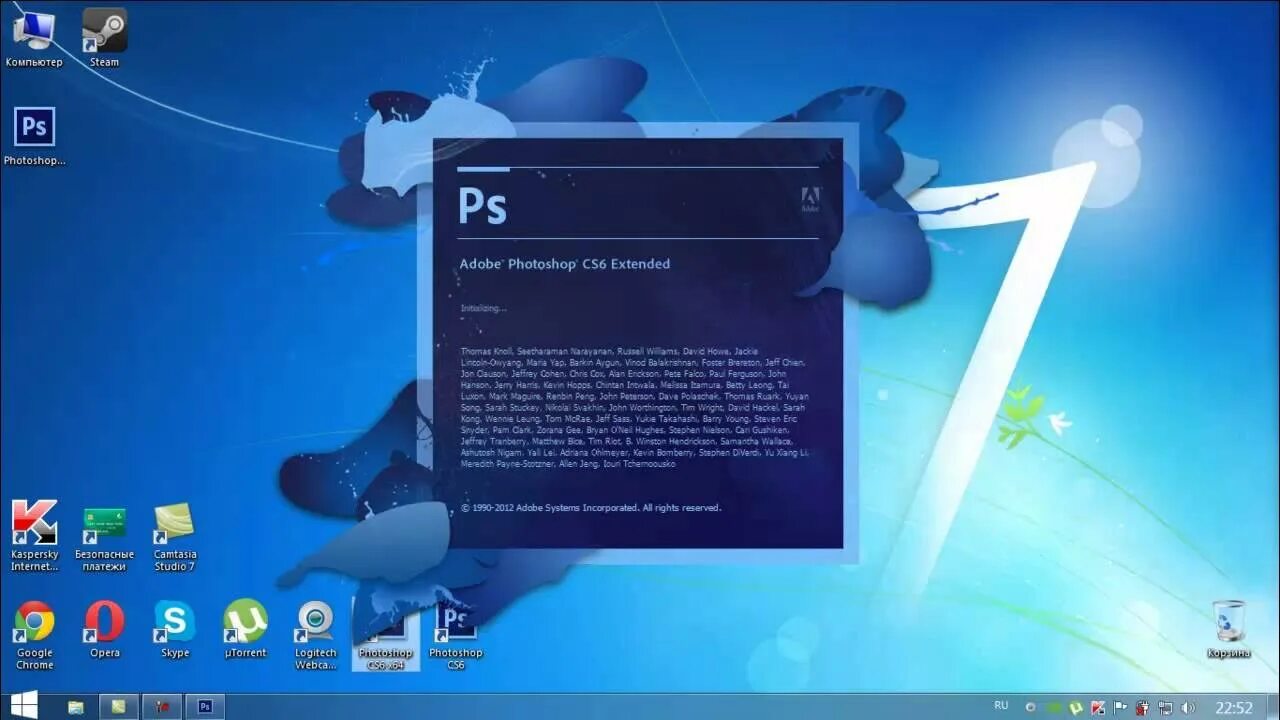
Task: Open Action Center flag tray icon
Action: 1120,707
